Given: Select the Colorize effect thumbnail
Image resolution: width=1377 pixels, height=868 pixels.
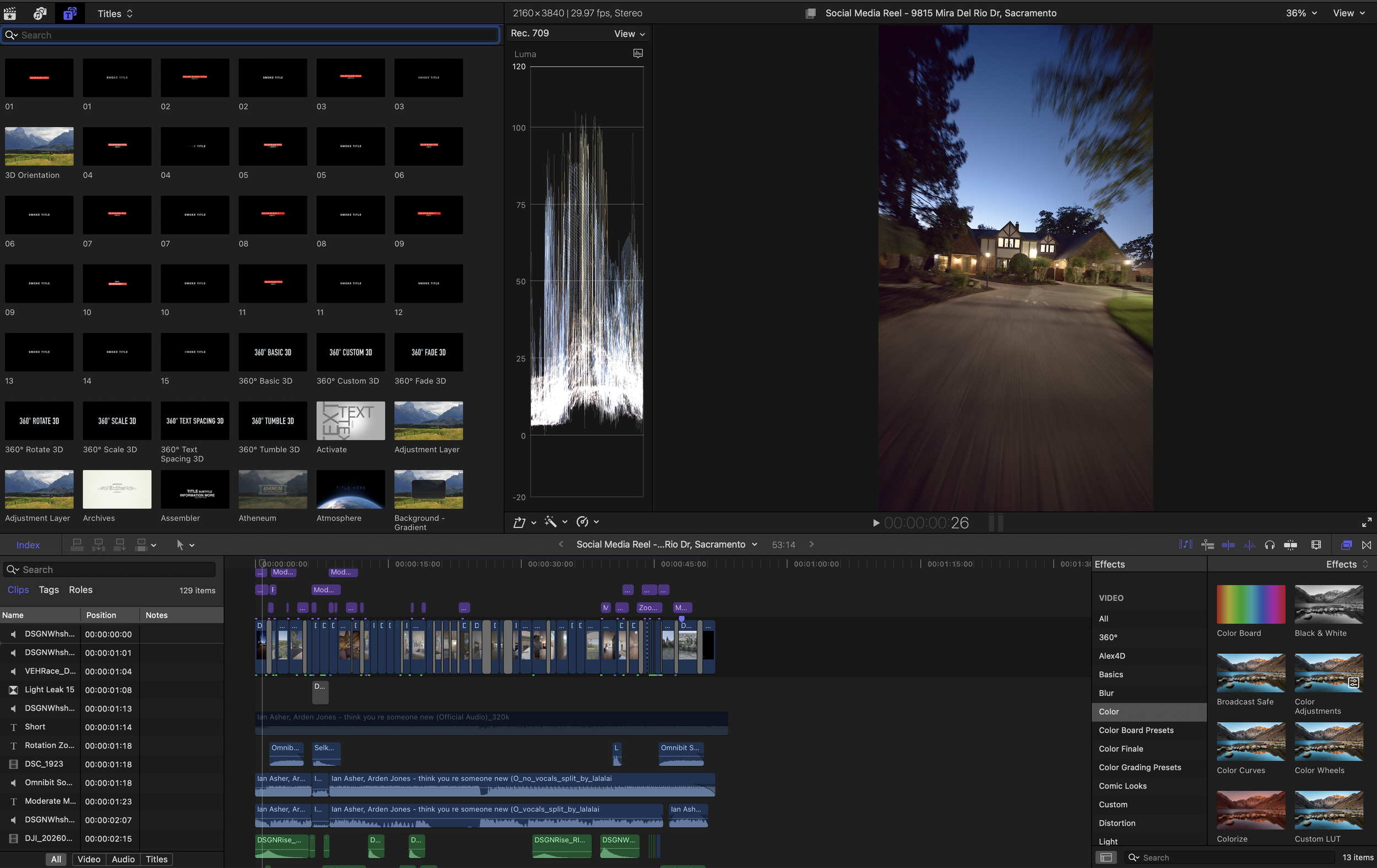Looking at the screenshot, I should (x=1251, y=810).
